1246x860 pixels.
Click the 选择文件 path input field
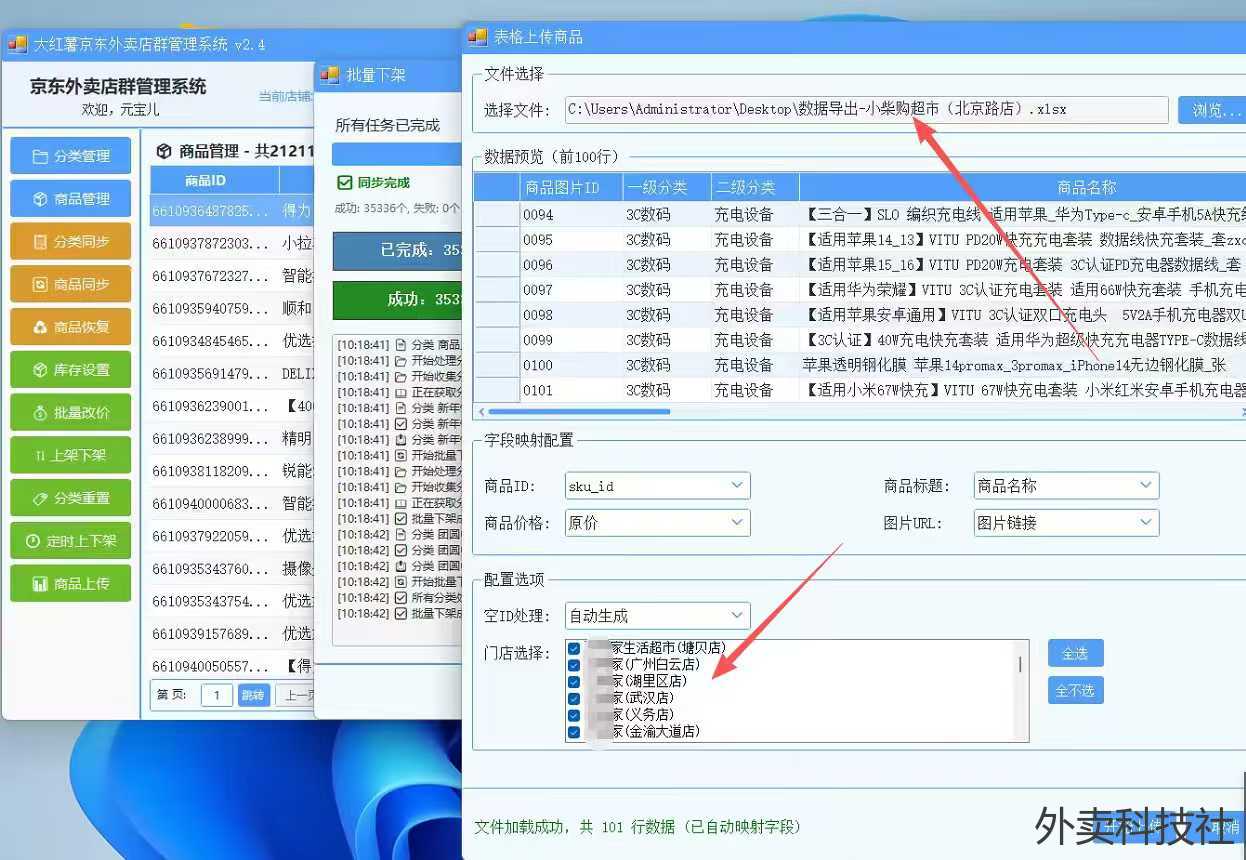(x=866, y=109)
